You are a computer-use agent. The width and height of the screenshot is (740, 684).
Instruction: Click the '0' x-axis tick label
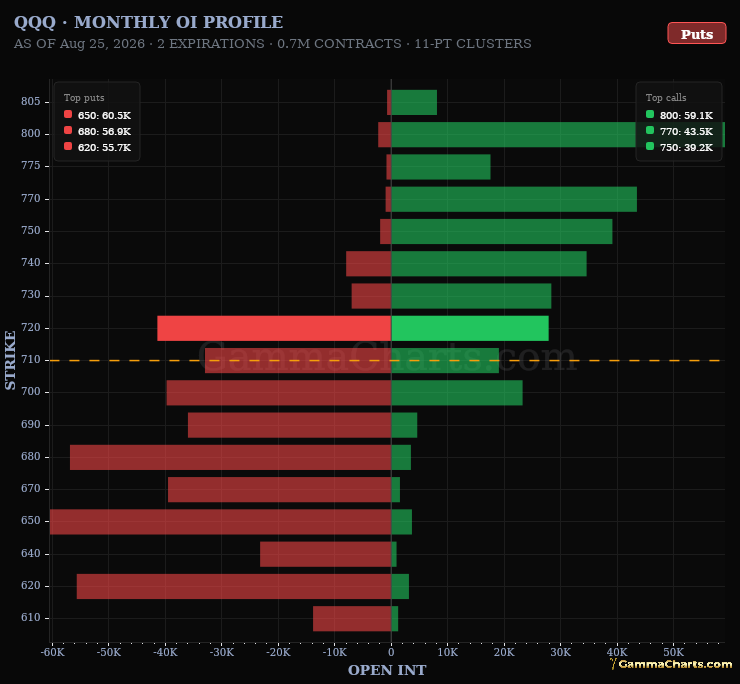[x=391, y=652]
